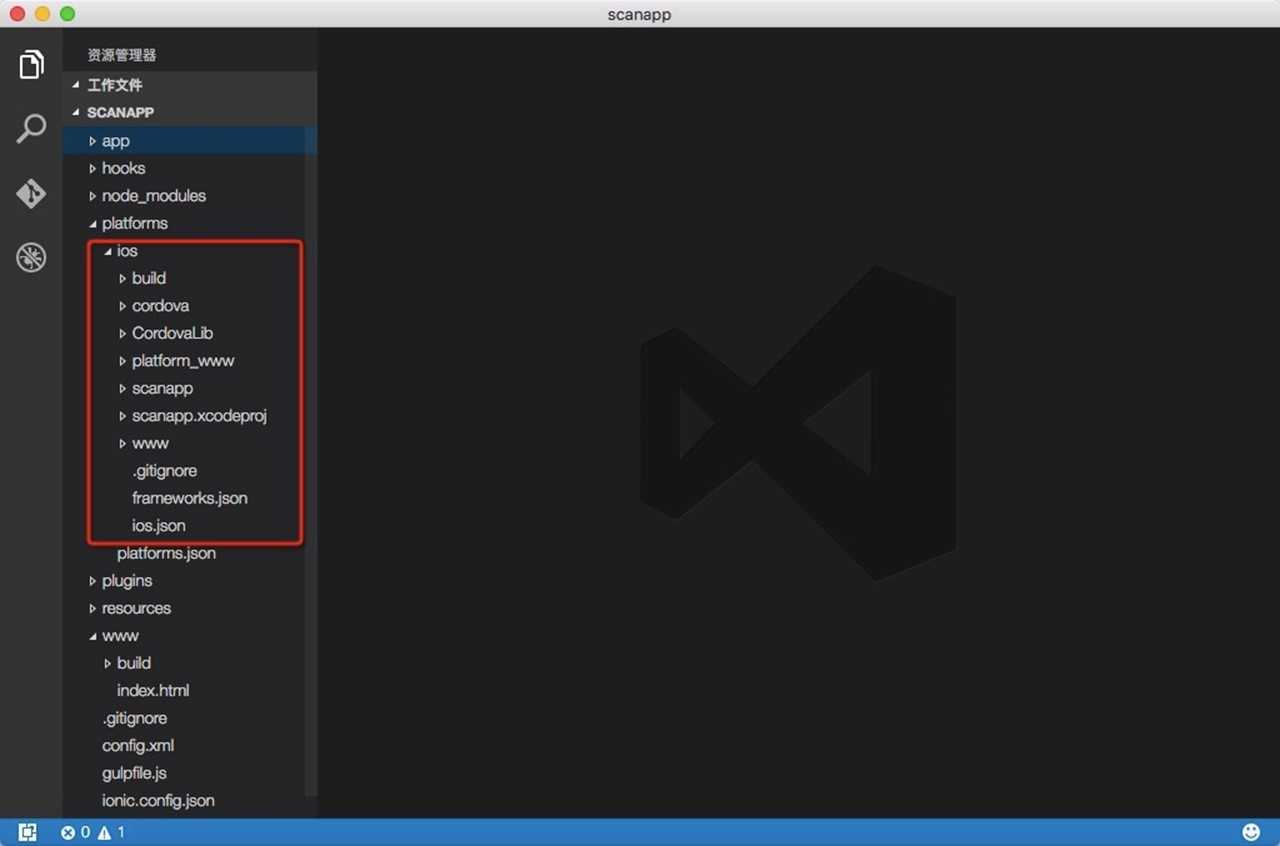
Task: Expand the build folder under root www
Action: pos(190,663)
